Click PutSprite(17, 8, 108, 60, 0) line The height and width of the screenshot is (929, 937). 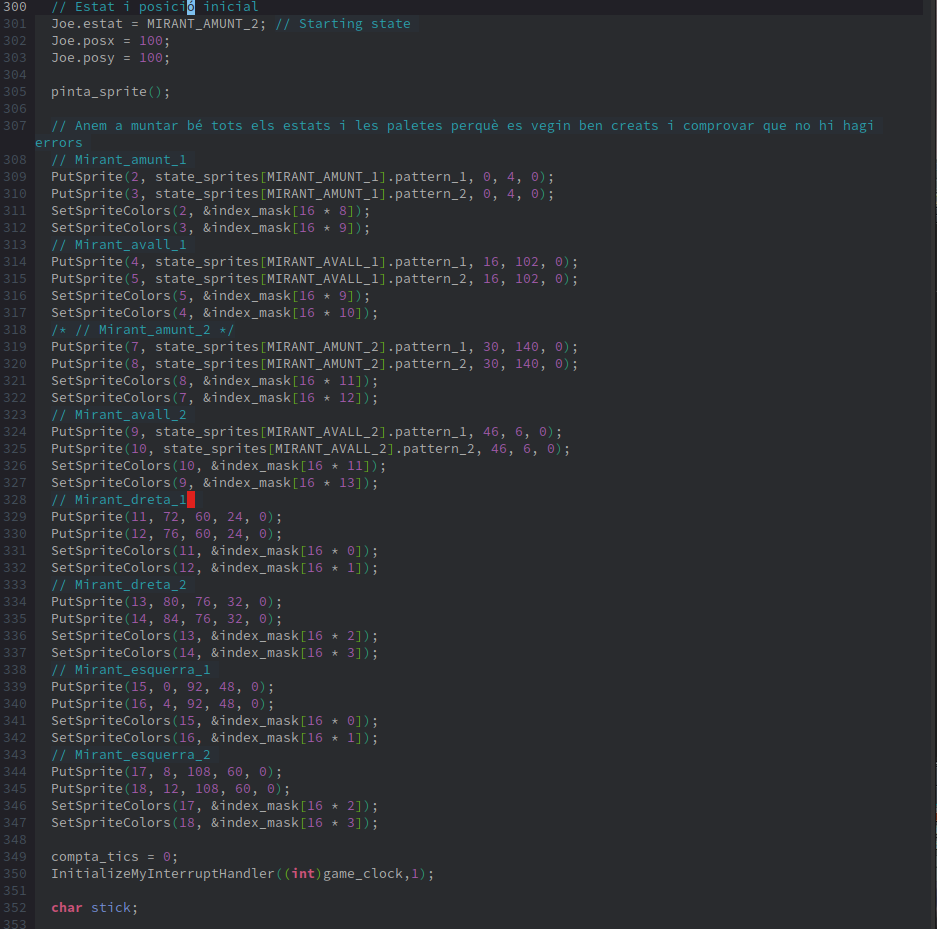[x=167, y=772]
